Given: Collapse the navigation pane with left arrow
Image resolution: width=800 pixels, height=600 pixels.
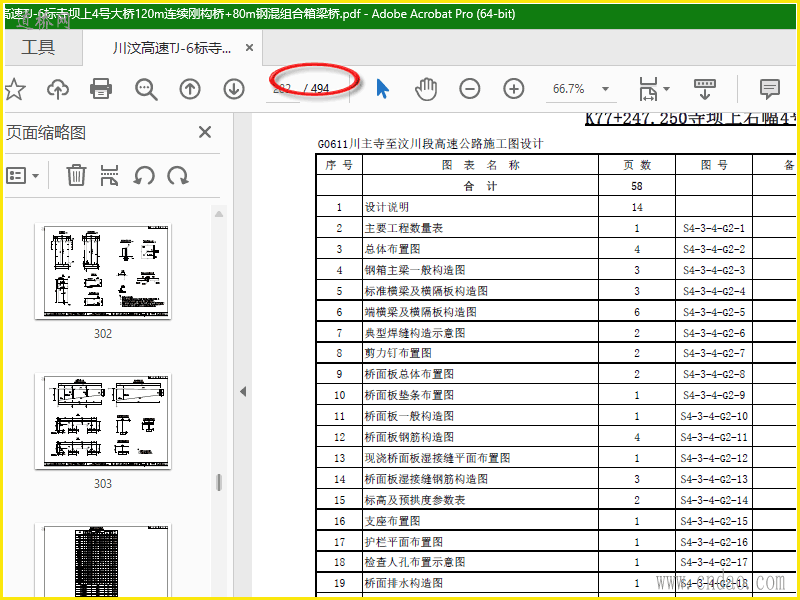Looking at the screenshot, I should (243, 391).
